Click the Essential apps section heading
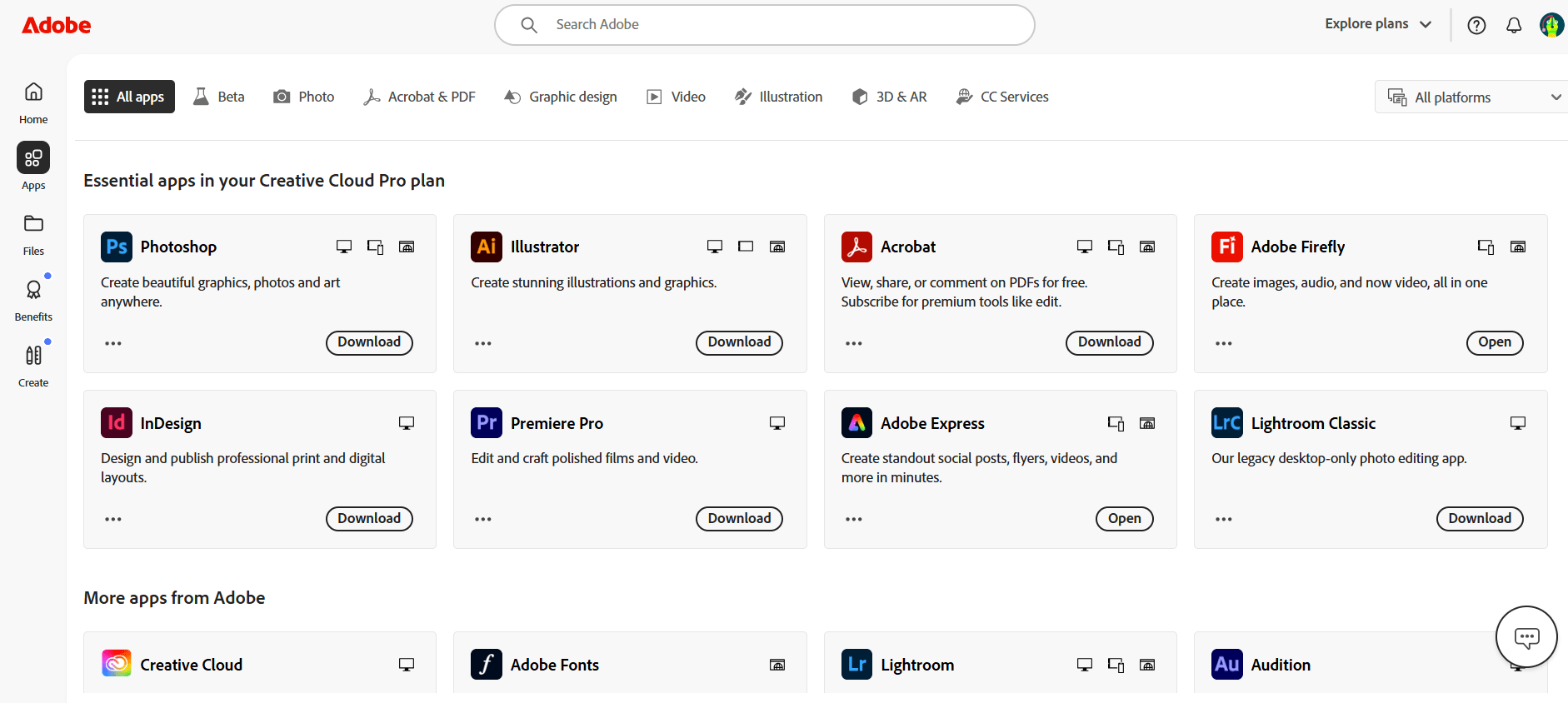The width and height of the screenshot is (1568, 703). point(264,181)
